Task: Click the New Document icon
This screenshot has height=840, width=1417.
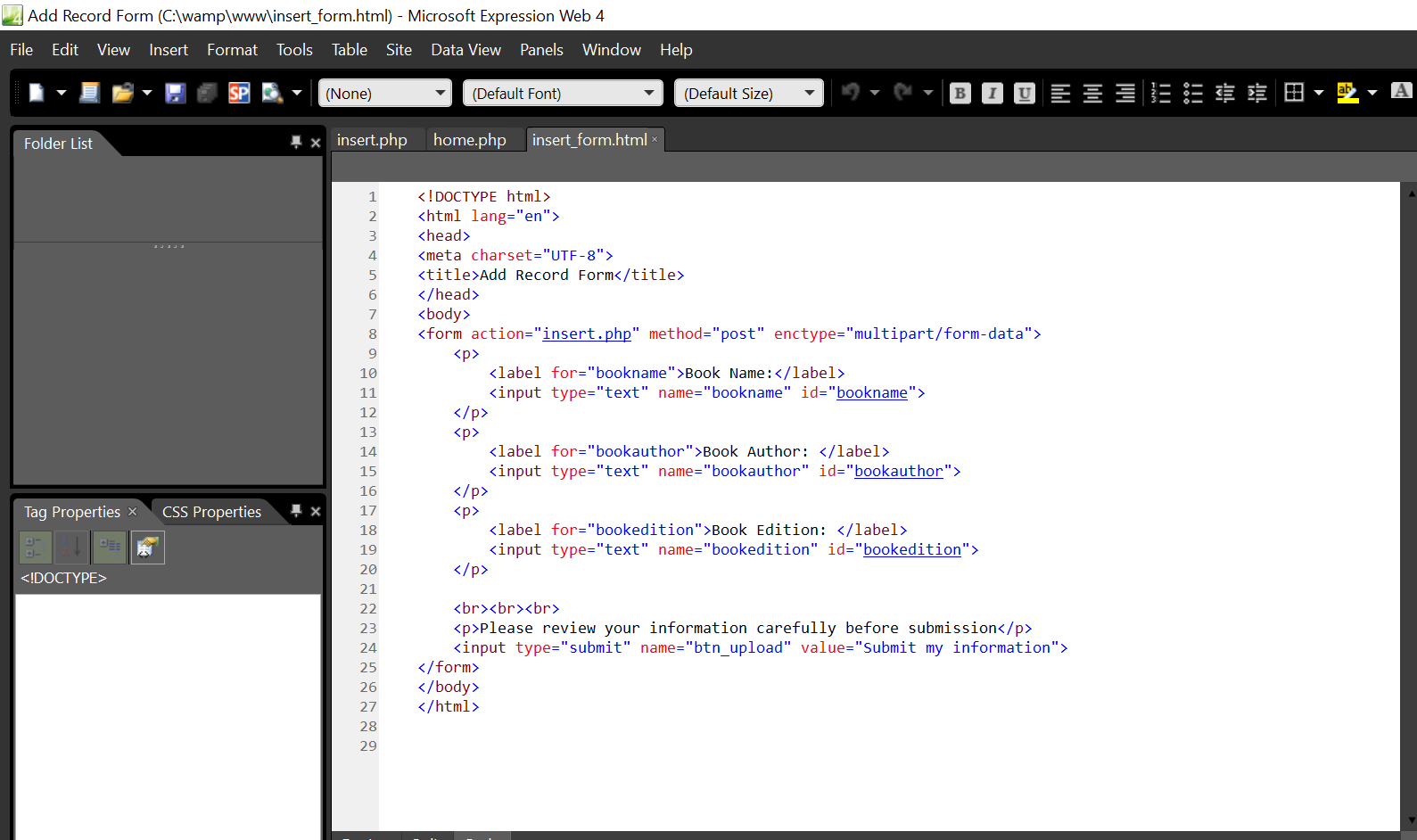Action: click(37, 93)
